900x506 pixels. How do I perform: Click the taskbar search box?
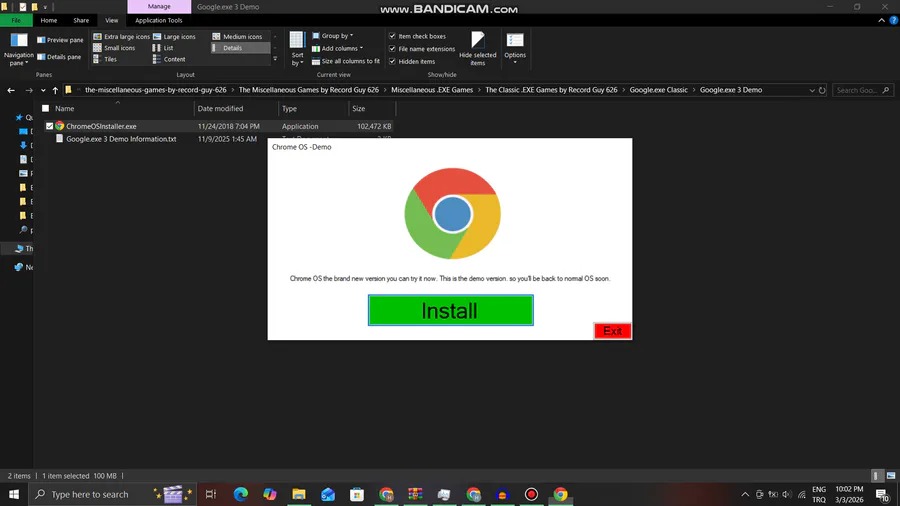click(x=112, y=494)
